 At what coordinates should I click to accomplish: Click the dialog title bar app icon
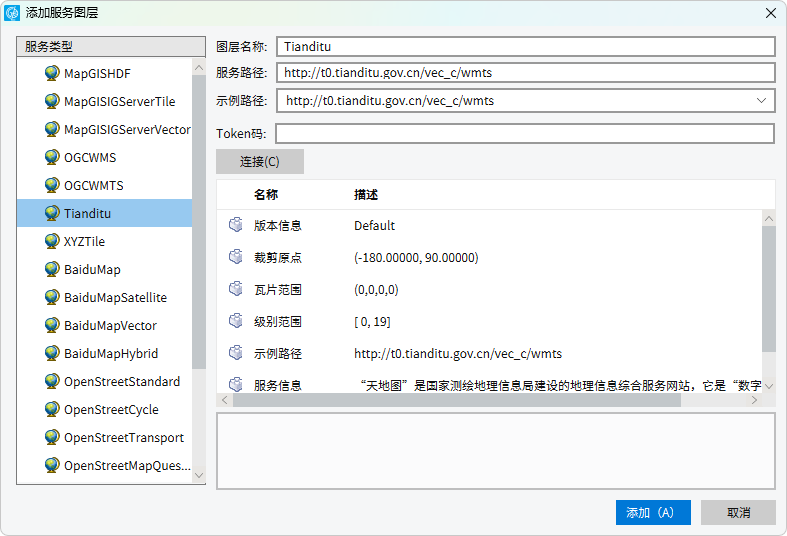point(12,13)
